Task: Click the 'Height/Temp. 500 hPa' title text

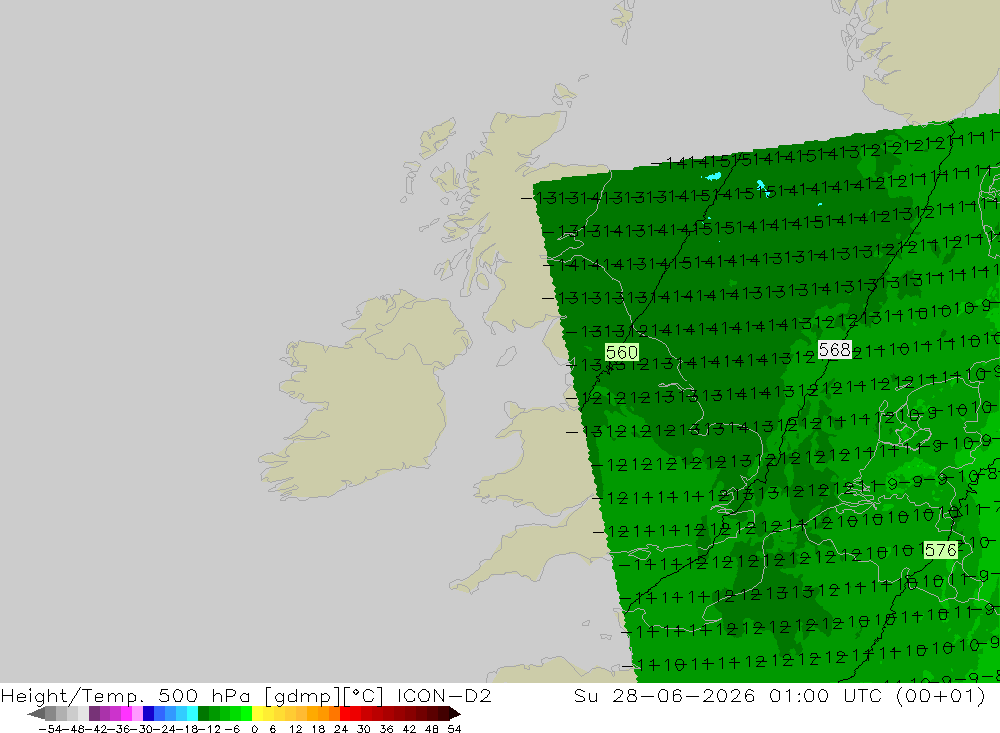Action: [126, 696]
